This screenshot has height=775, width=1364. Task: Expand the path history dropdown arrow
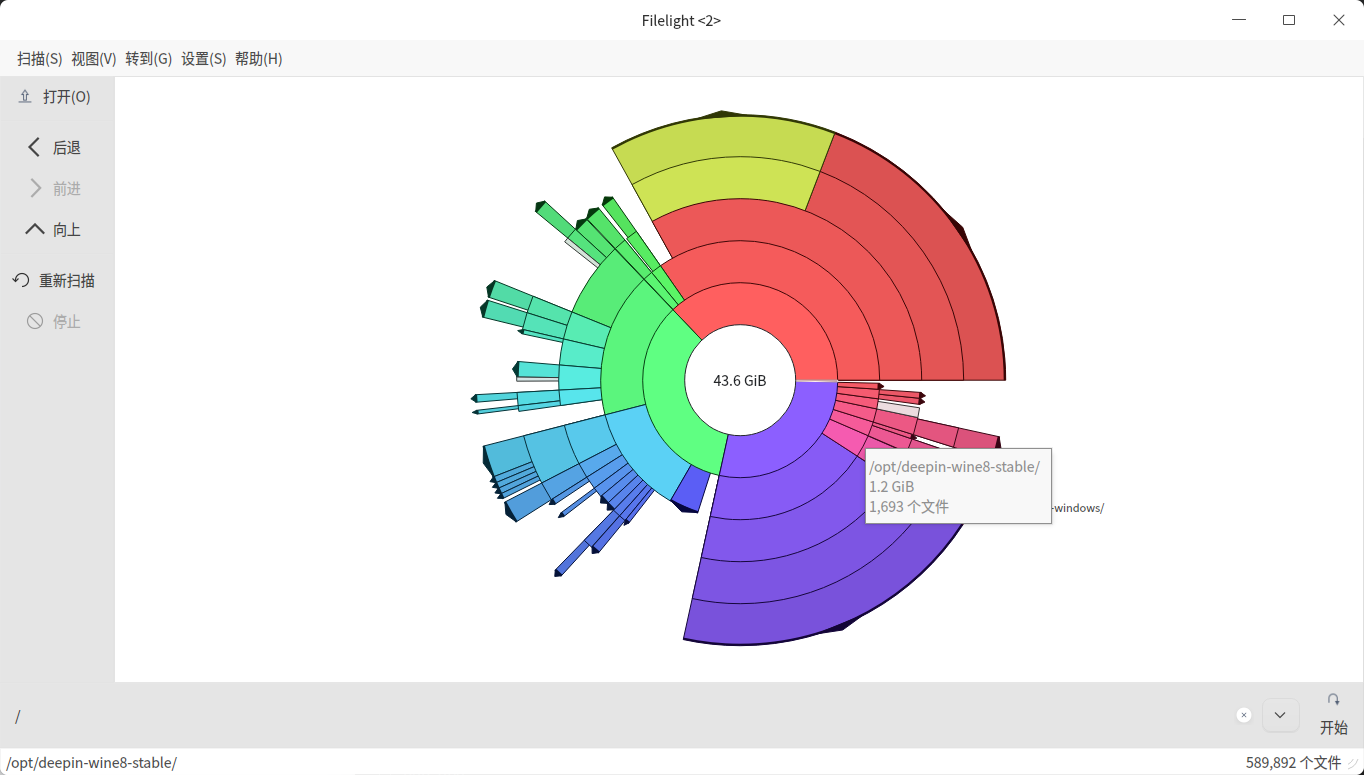click(1281, 715)
